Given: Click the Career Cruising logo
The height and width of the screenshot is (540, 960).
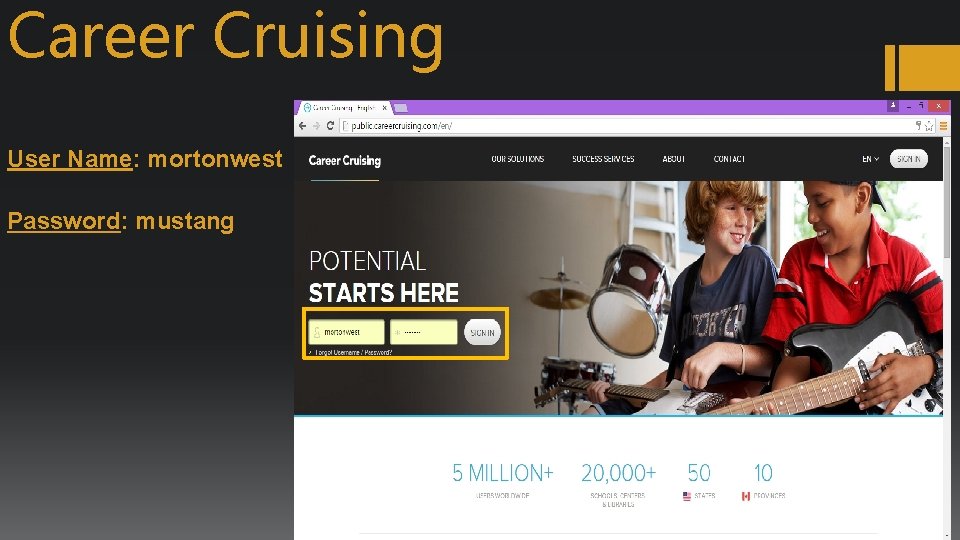Looking at the screenshot, I should point(345,160).
